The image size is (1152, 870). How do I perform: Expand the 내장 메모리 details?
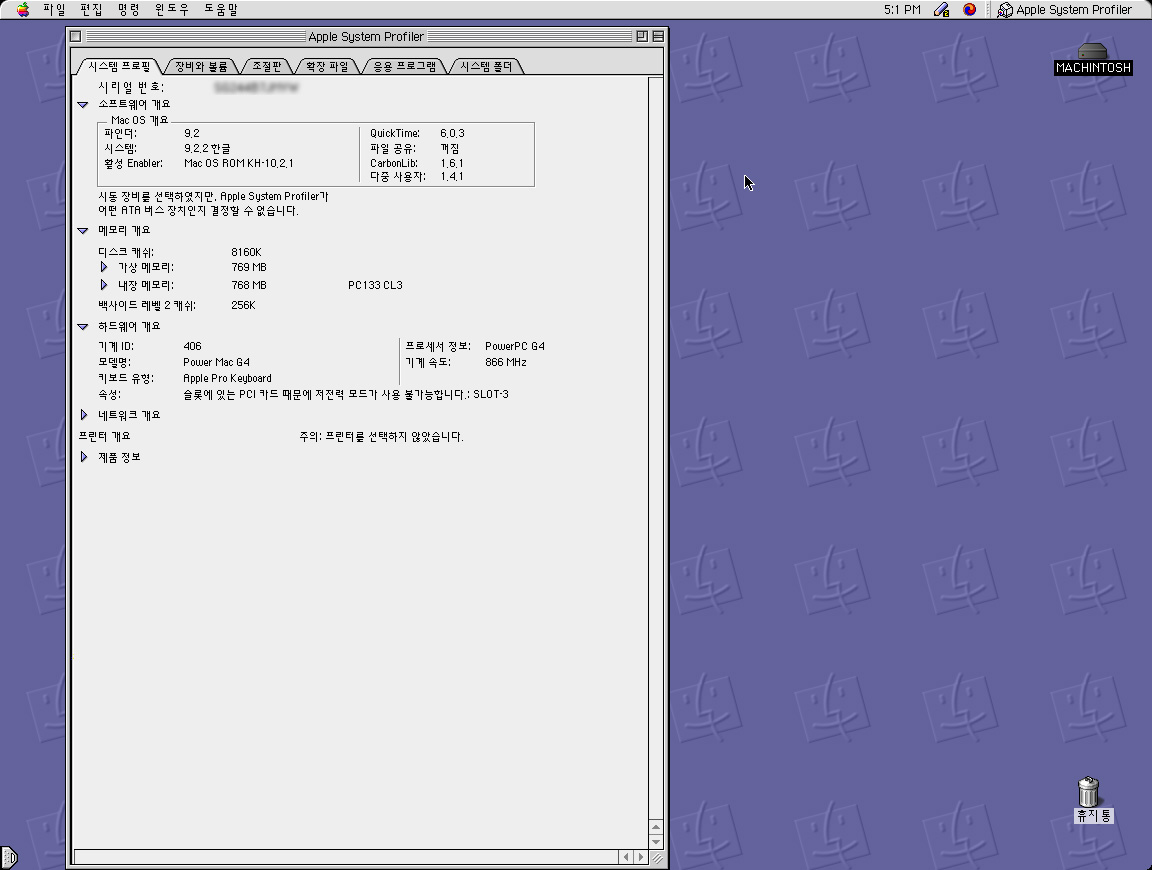[x=103, y=285]
